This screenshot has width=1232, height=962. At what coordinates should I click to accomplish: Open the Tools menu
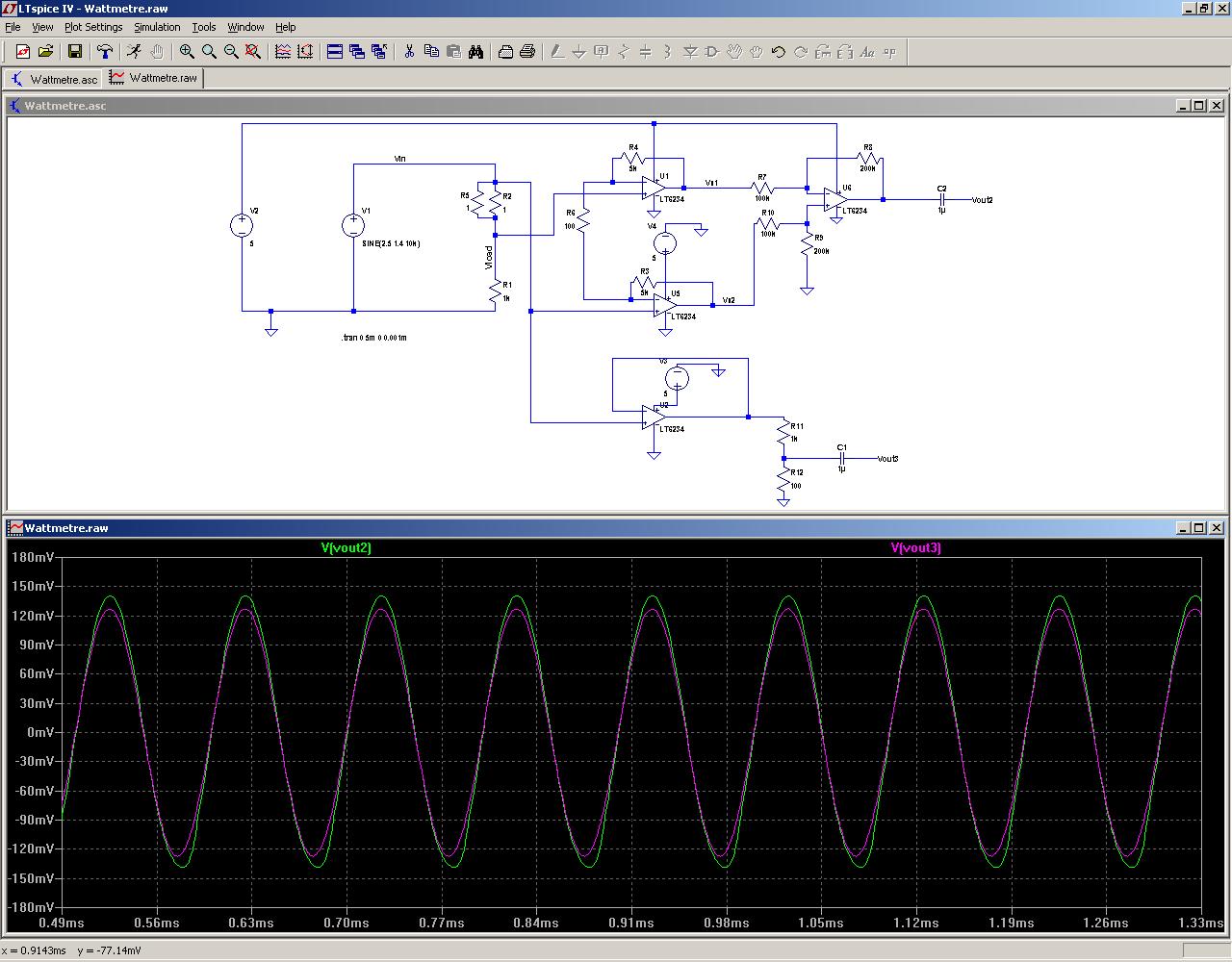(x=203, y=27)
